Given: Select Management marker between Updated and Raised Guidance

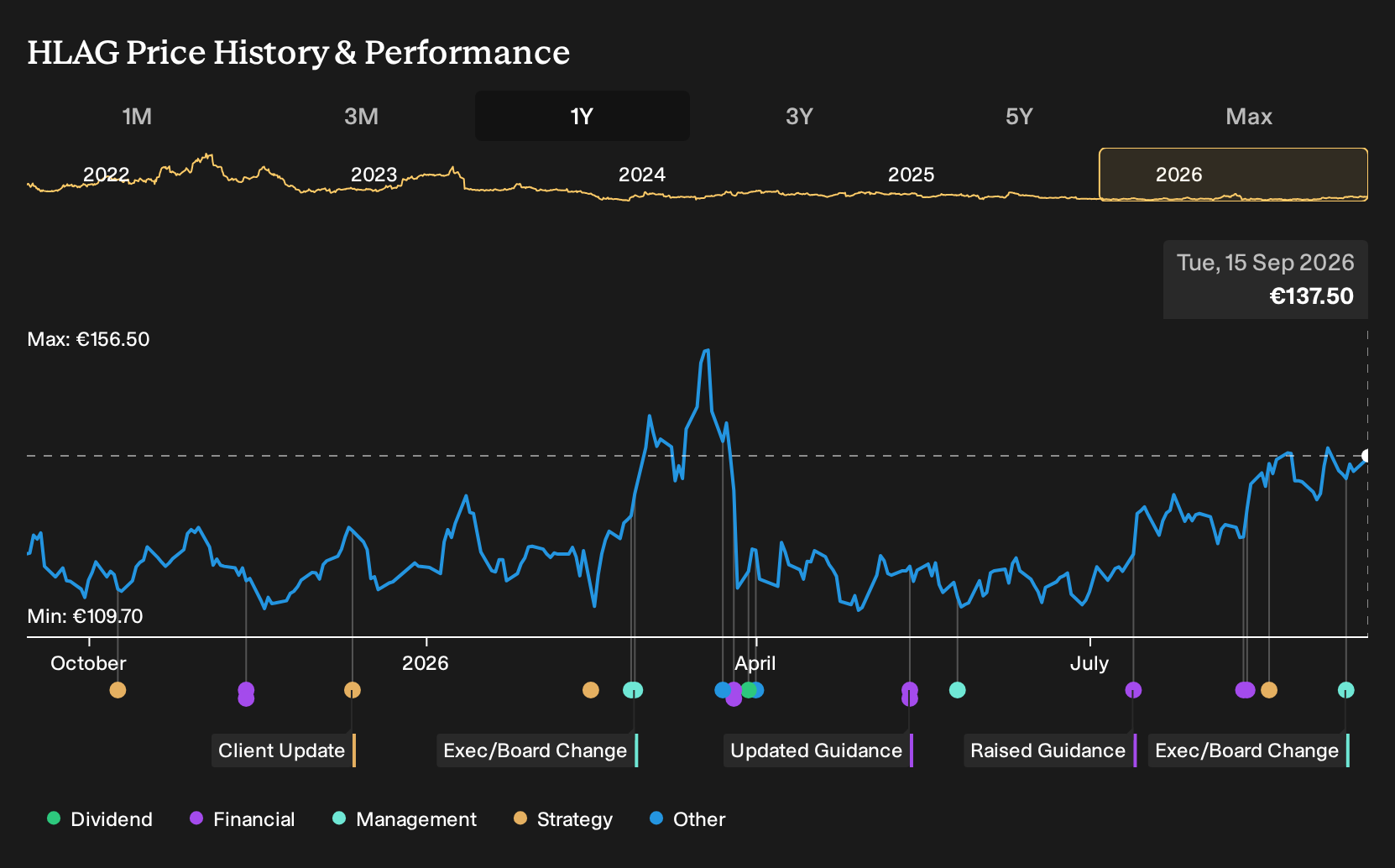Looking at the screenshot, I should [x=957, y=690].
